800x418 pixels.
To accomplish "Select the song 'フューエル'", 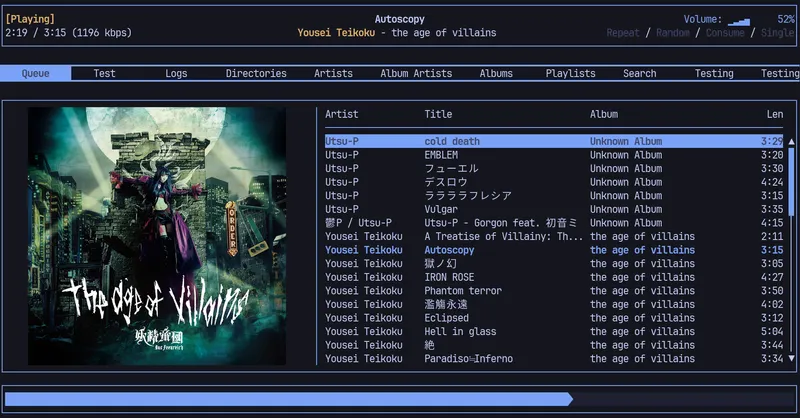I will point(554,168).
